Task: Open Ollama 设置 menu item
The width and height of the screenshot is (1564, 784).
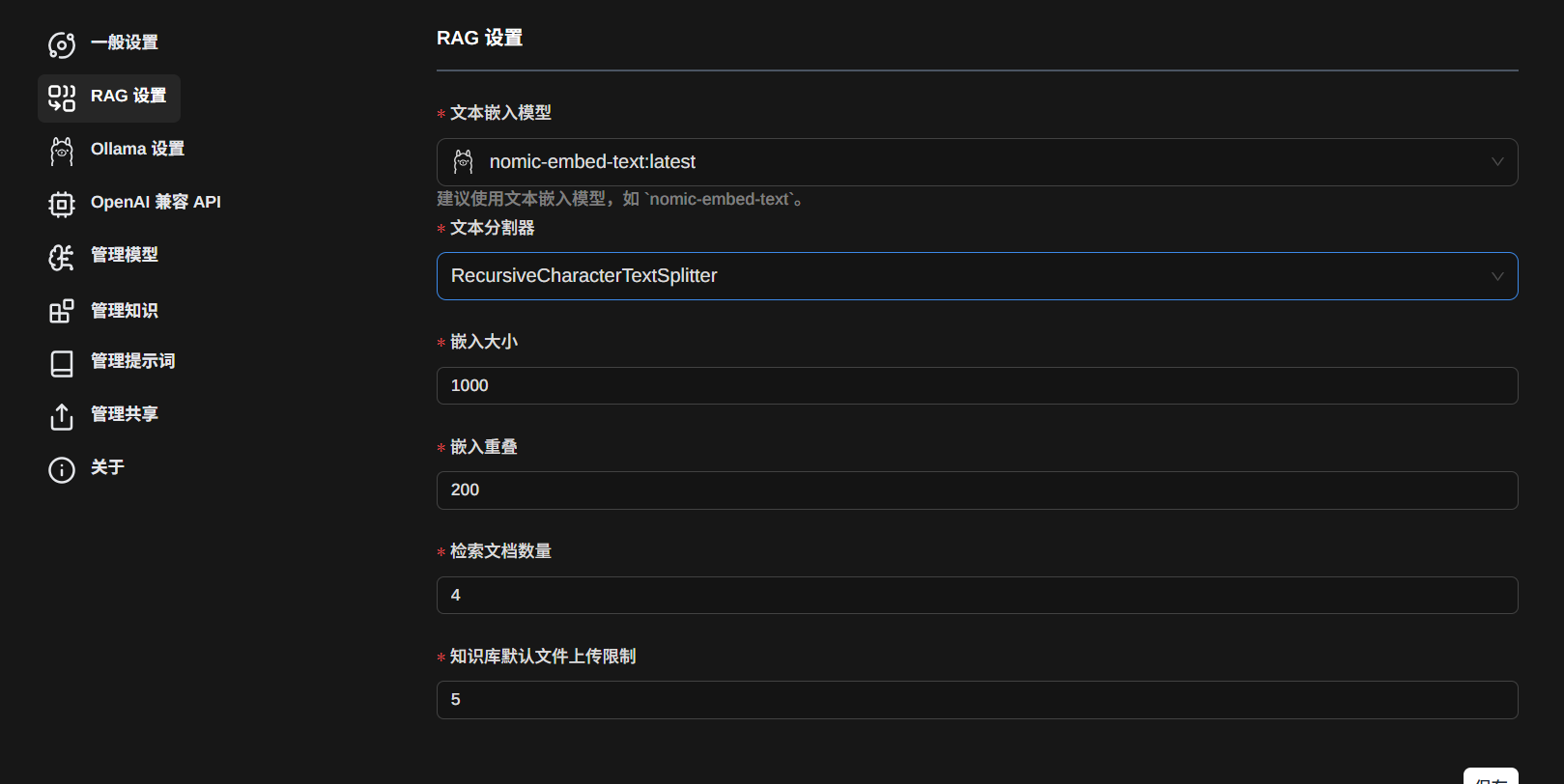Action: coord(137,149)
